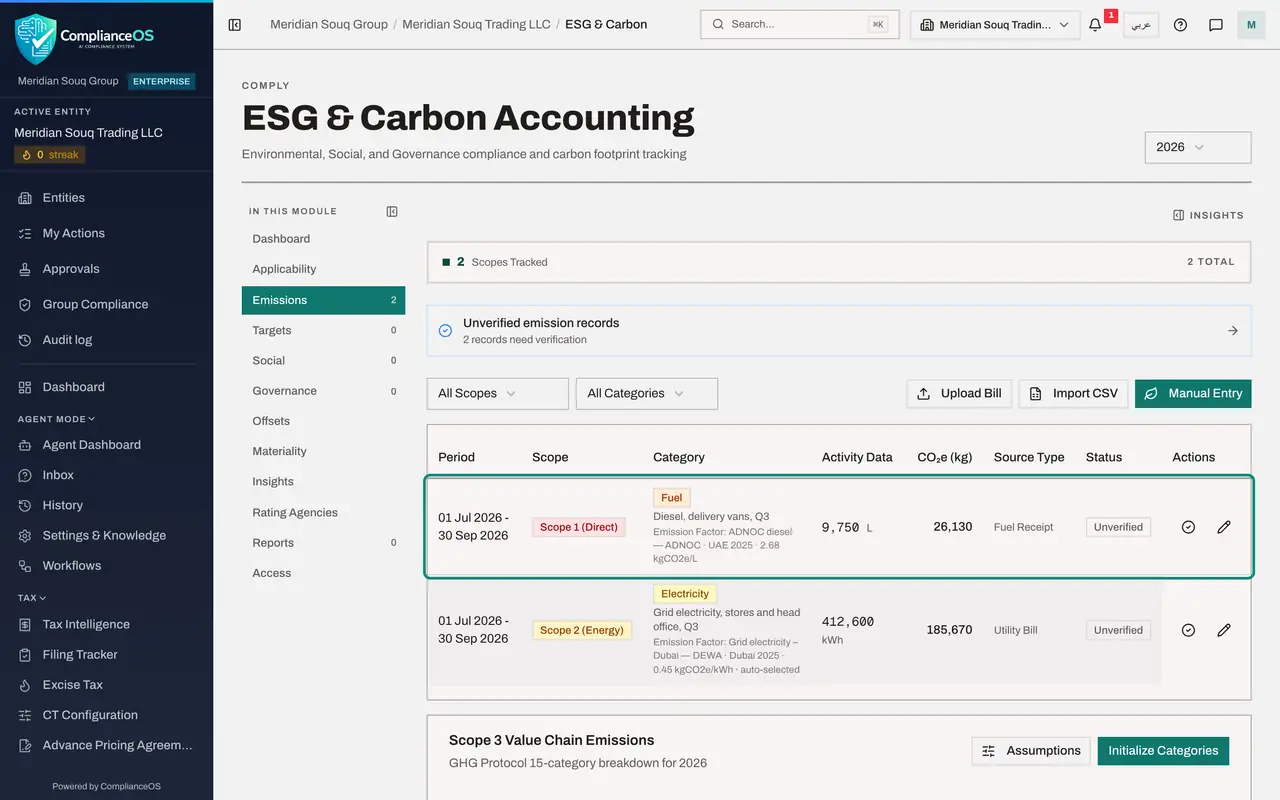The image size is (1280, 800).
Task: Switch language to Arabic
Action: (x=1141, y=25)
